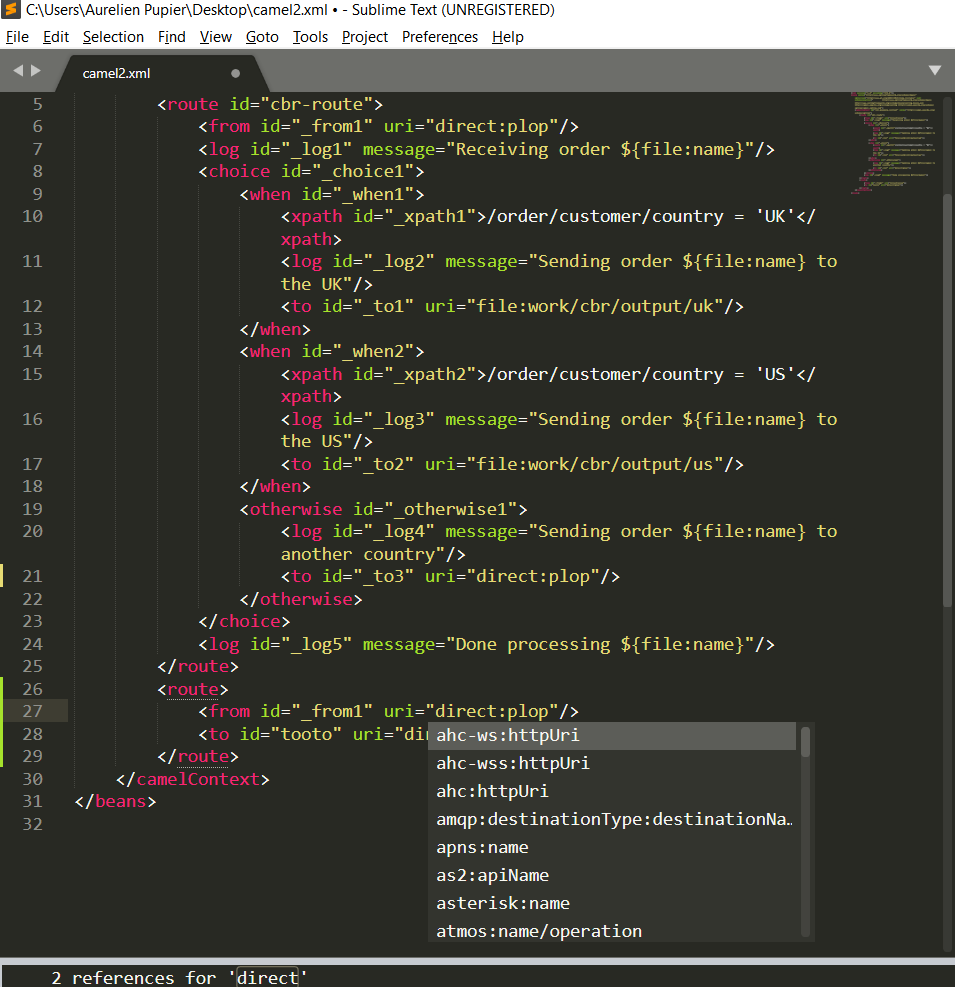Click the Sublime Text app icon
Viewport: 955px width, 987px height.
pyautogui.click(x=11, y=10)
